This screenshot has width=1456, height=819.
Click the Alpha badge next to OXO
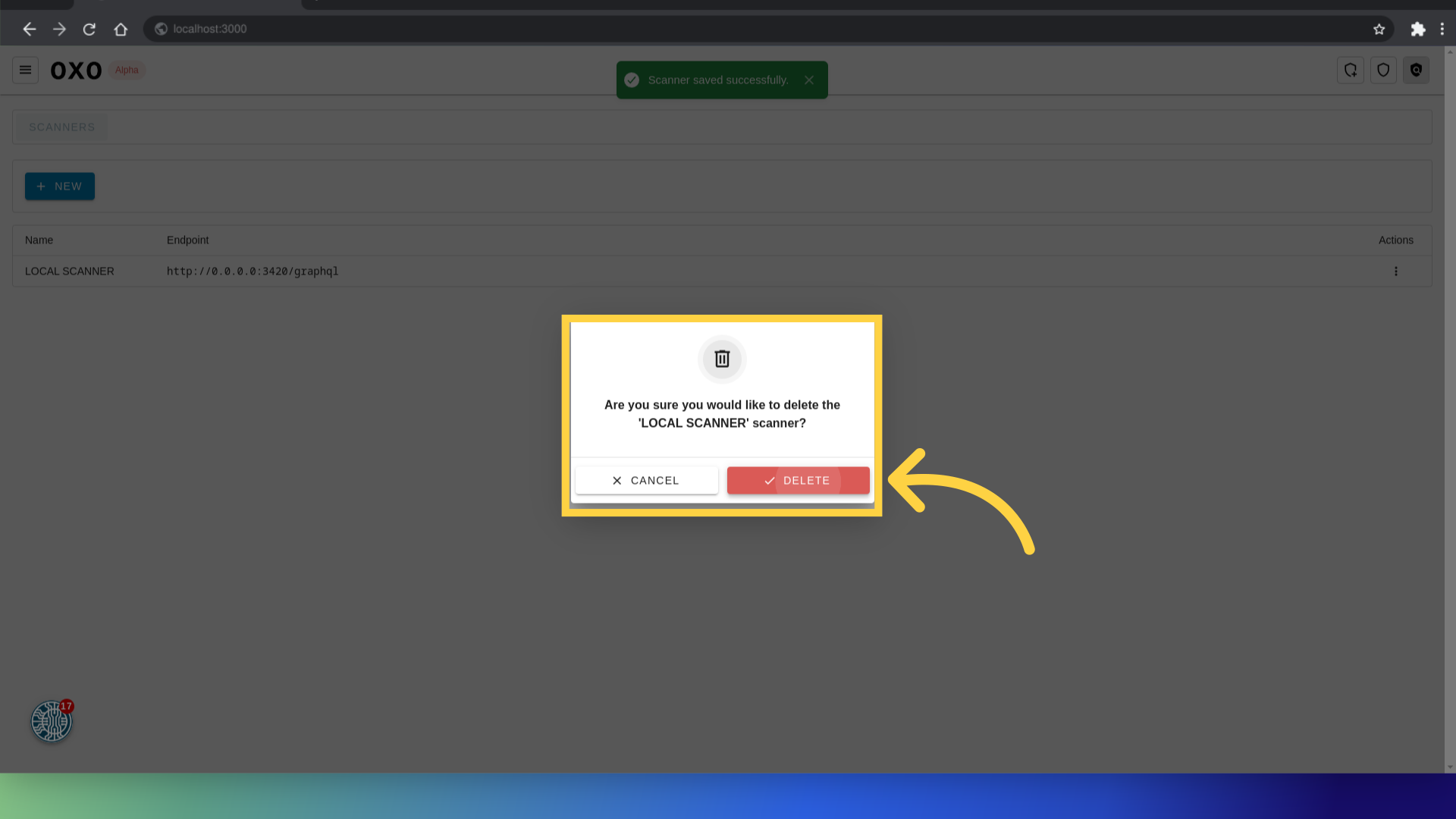coord(126,70)
